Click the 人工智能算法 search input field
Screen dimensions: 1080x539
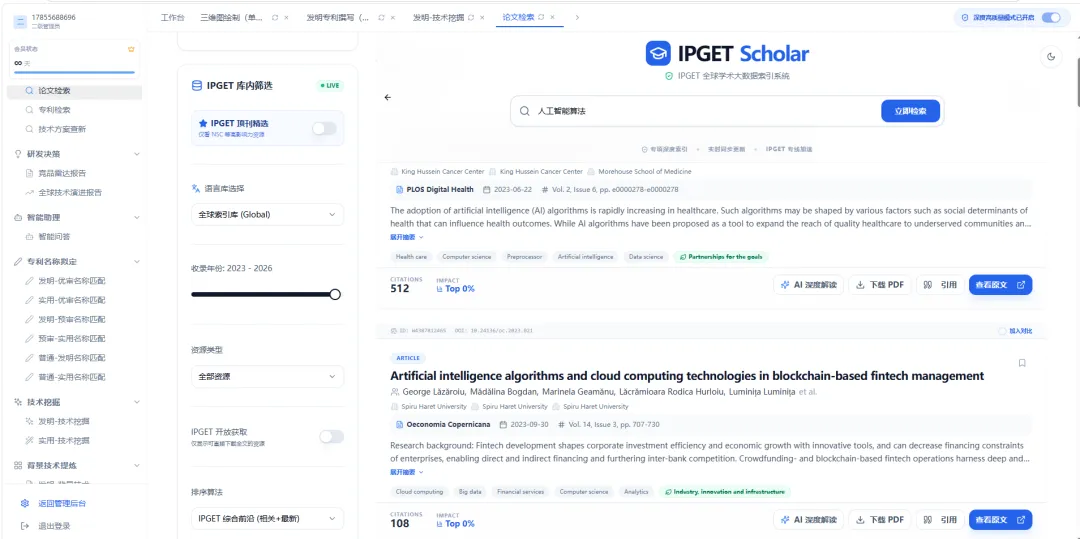click(705, 111)
